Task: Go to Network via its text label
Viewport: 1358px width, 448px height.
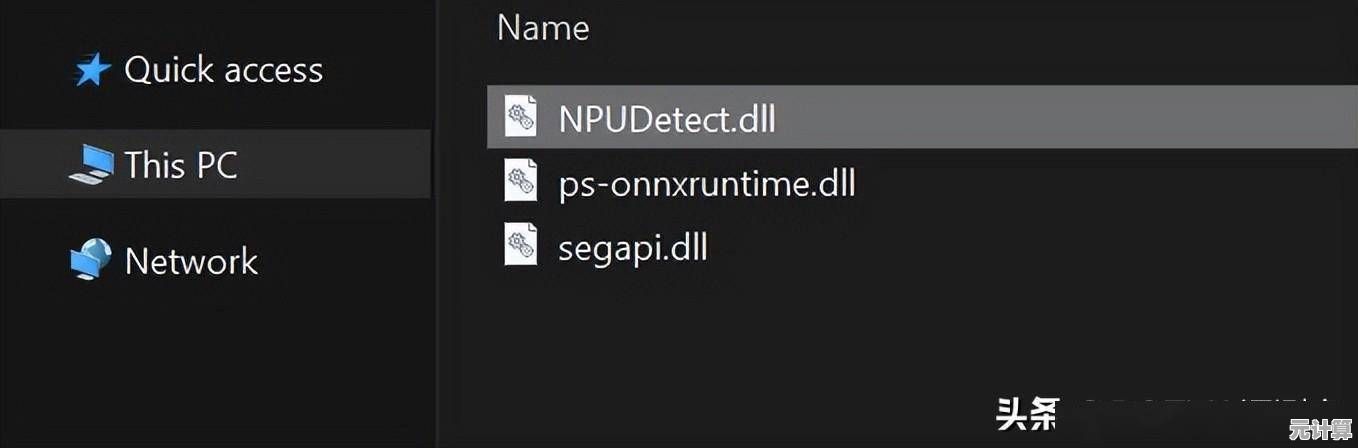Action: coord(191,261)
